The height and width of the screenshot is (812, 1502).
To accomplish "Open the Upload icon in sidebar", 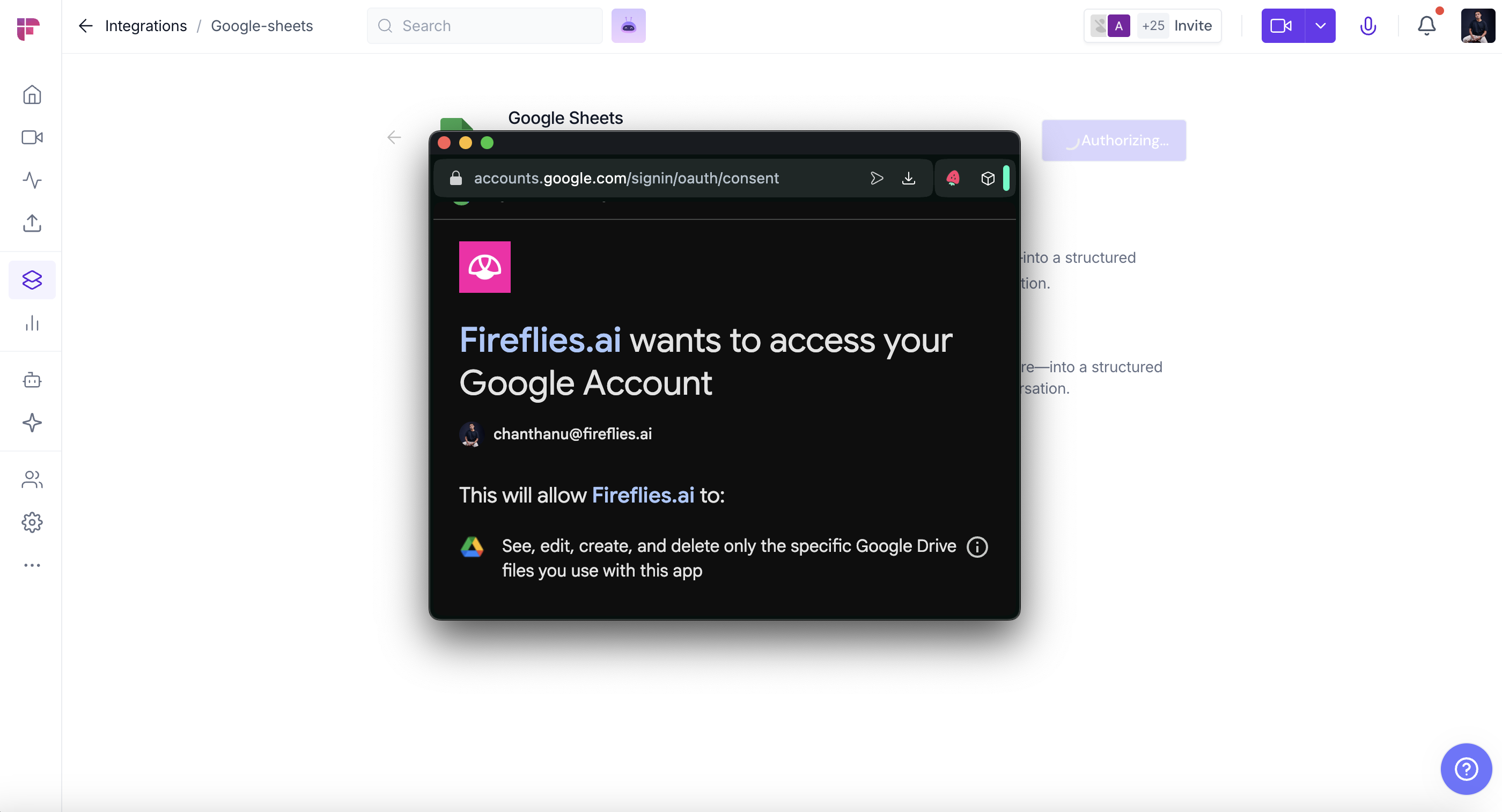I will pos(32,223).
